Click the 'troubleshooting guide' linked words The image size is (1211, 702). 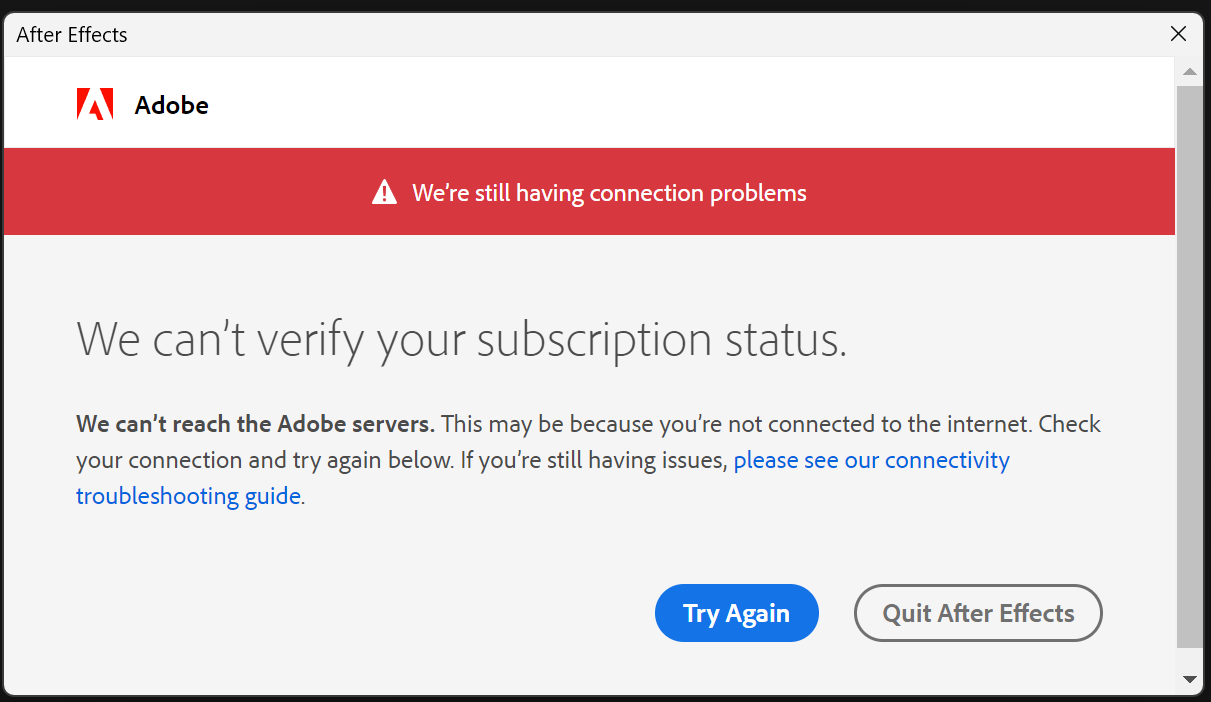coord(188,495)
